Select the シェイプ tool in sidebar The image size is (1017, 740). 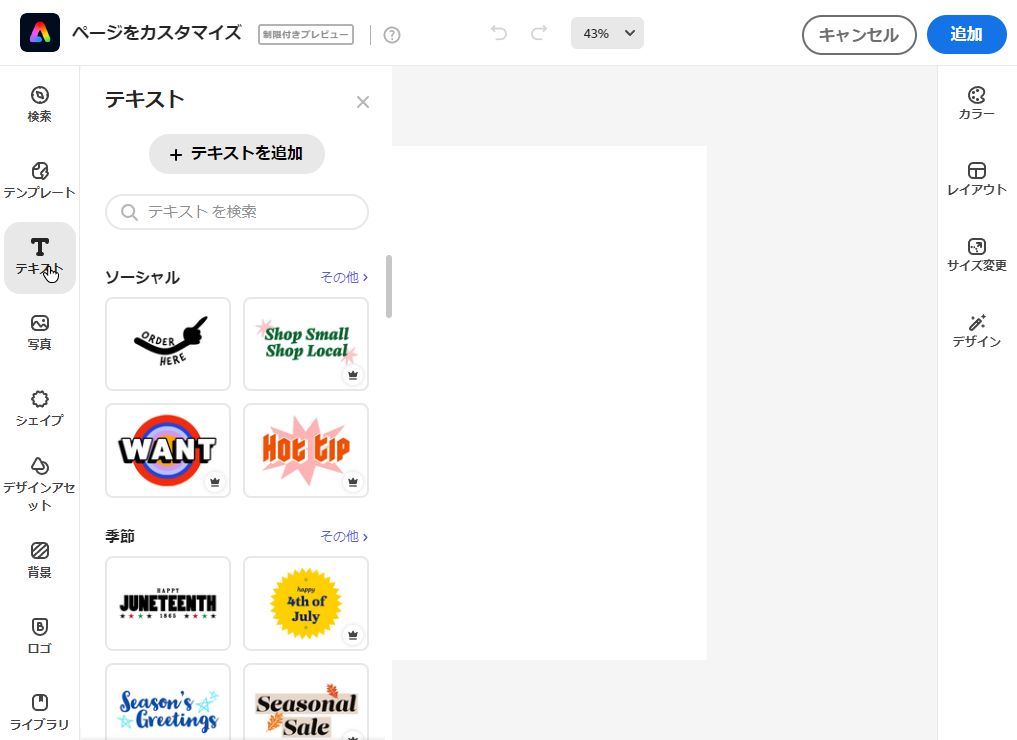39,408
